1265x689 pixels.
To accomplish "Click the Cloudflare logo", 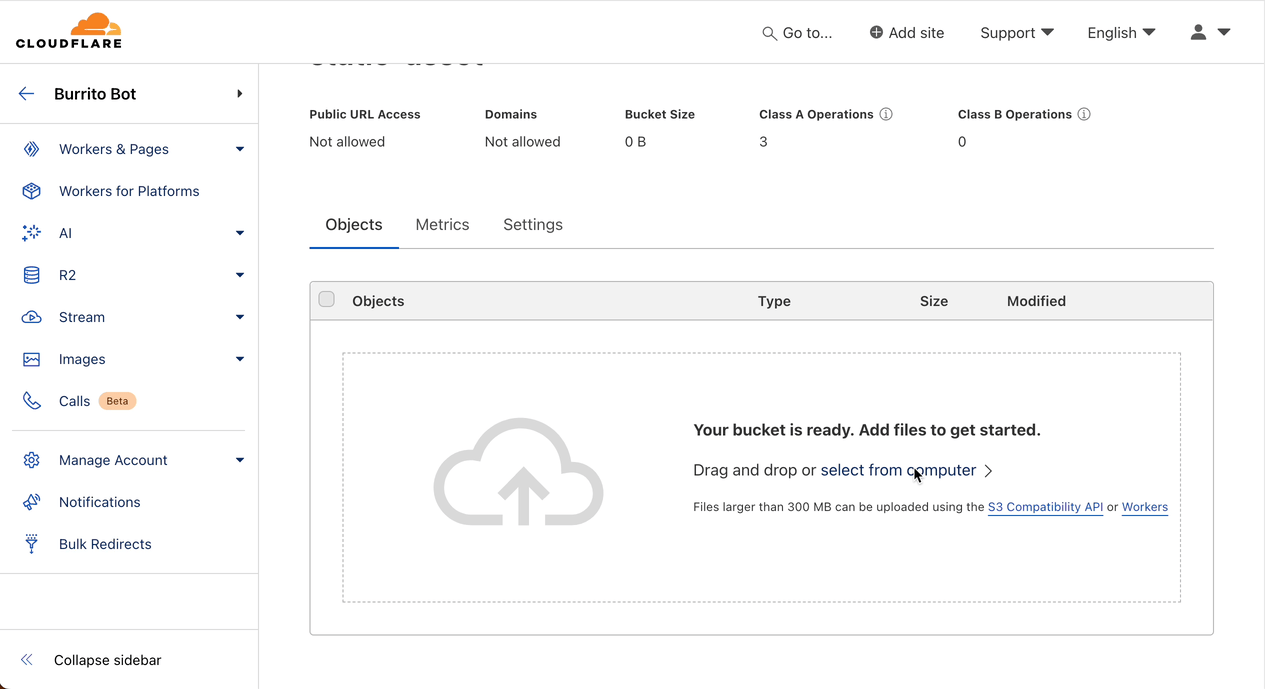I will click(x=69, y=31).
